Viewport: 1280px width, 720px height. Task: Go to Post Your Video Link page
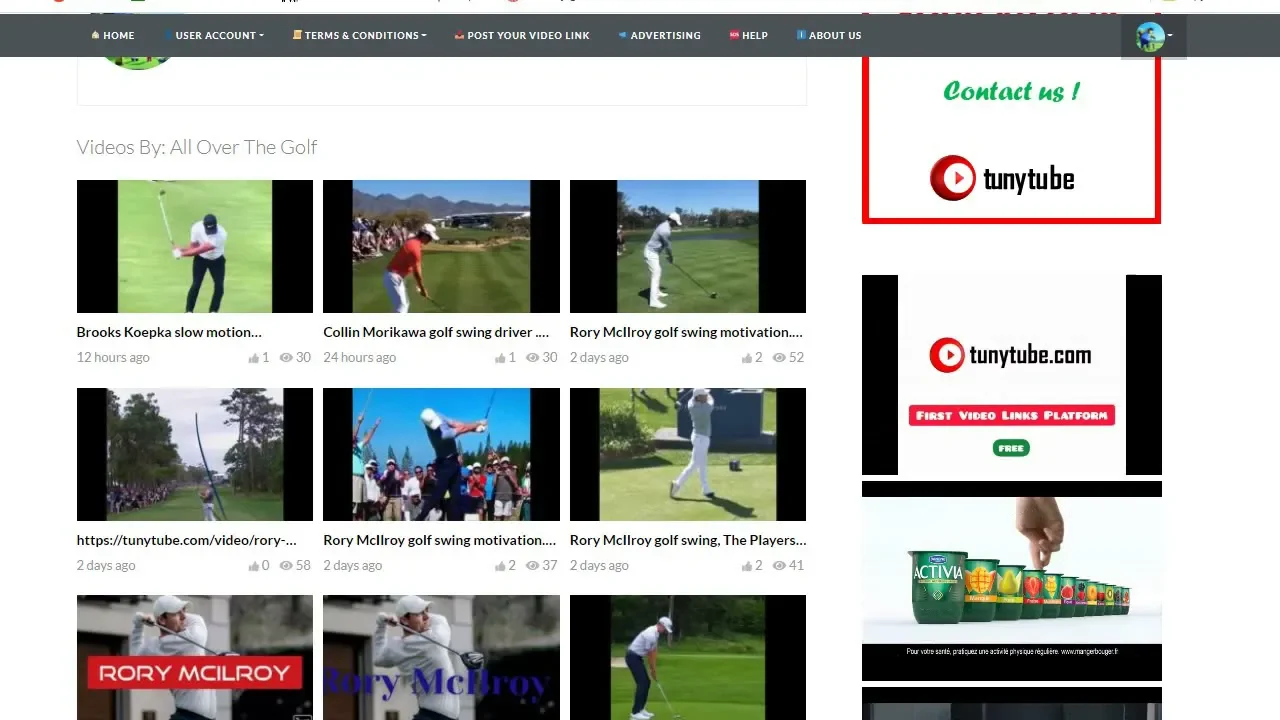tap(527, 35)
